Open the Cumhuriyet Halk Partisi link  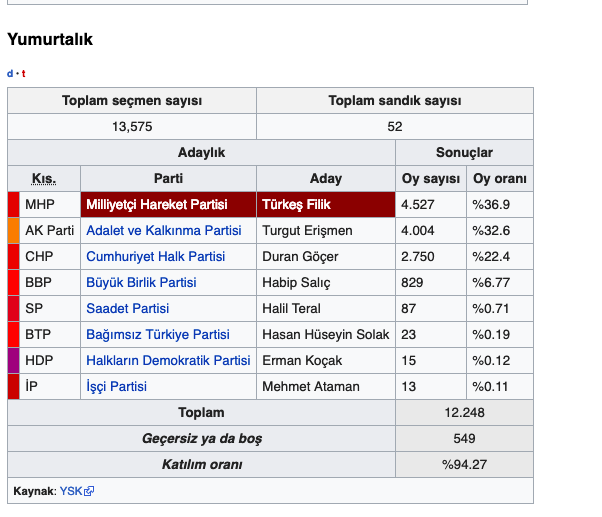[155, 256]
